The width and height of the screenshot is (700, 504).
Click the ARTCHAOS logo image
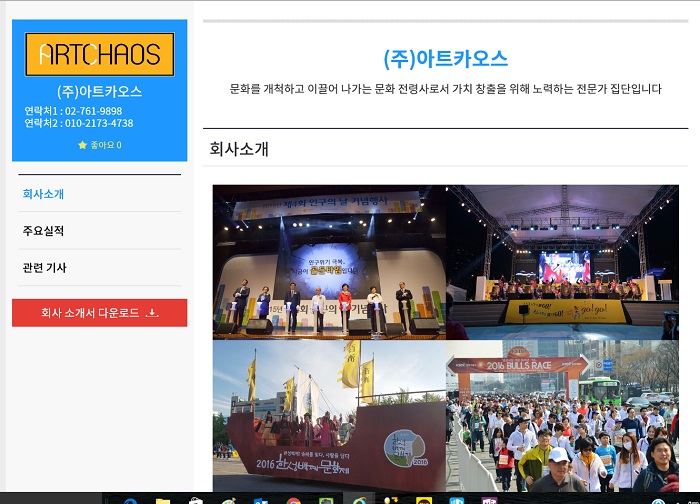coord(99,54)
